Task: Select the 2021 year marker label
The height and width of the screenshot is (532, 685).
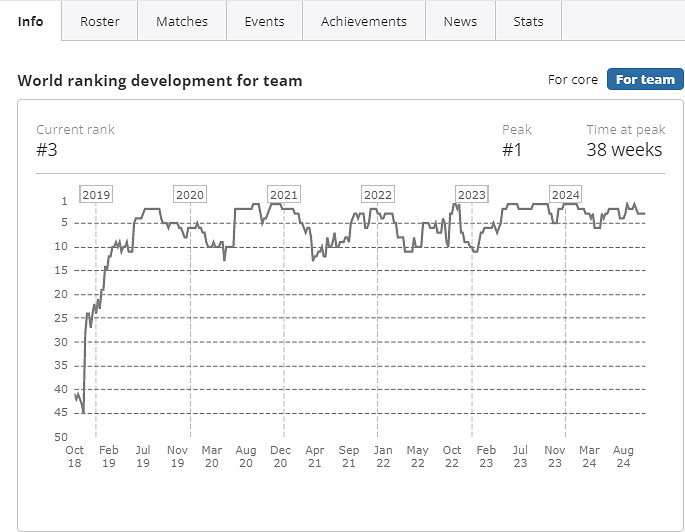Action: coord(284,195)
